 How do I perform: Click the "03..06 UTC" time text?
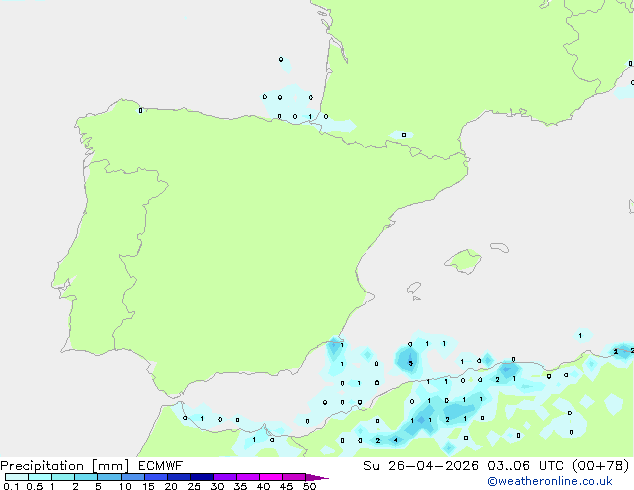pos(525,466)
